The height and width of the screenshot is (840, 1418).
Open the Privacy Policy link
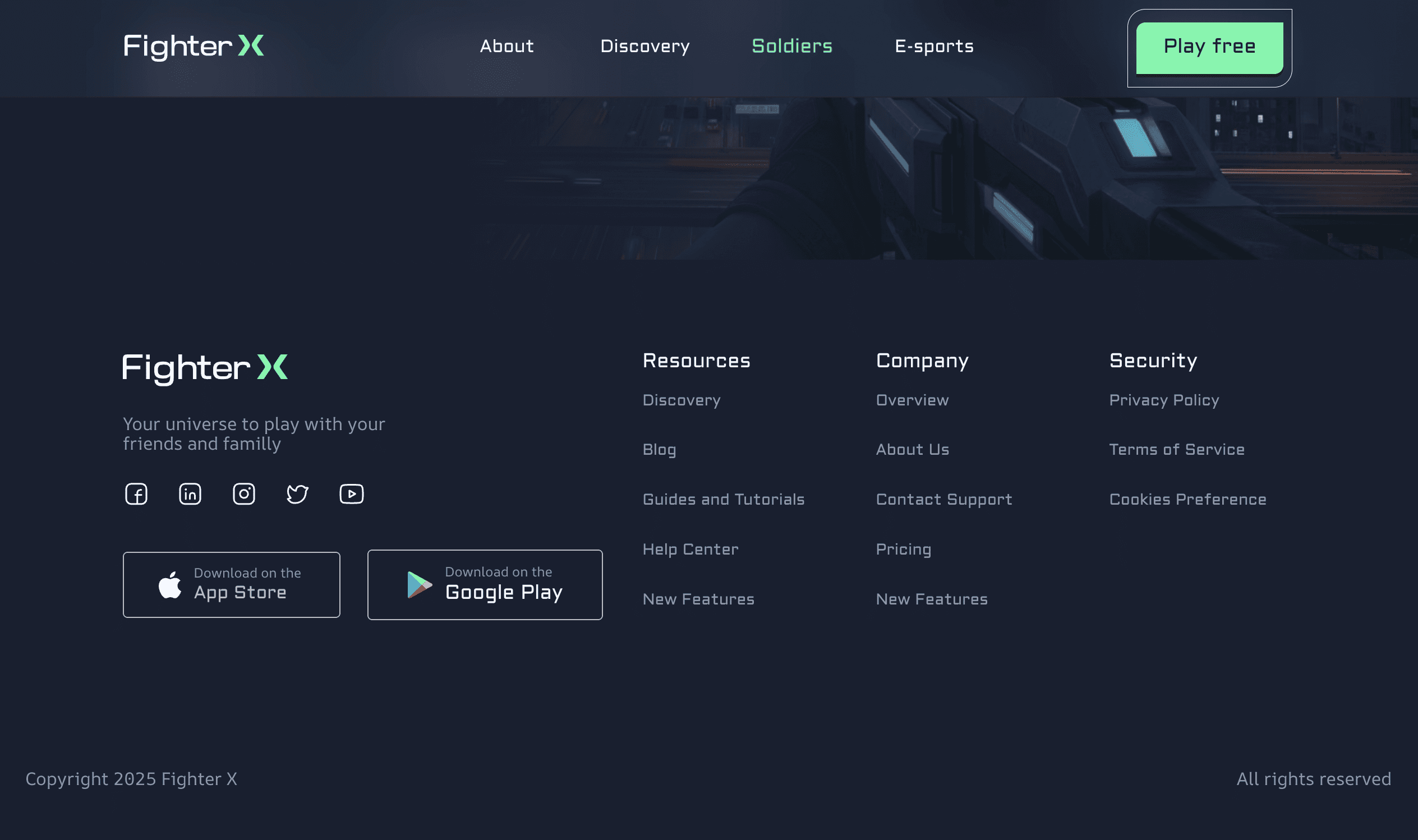[x=1163, y=400]
